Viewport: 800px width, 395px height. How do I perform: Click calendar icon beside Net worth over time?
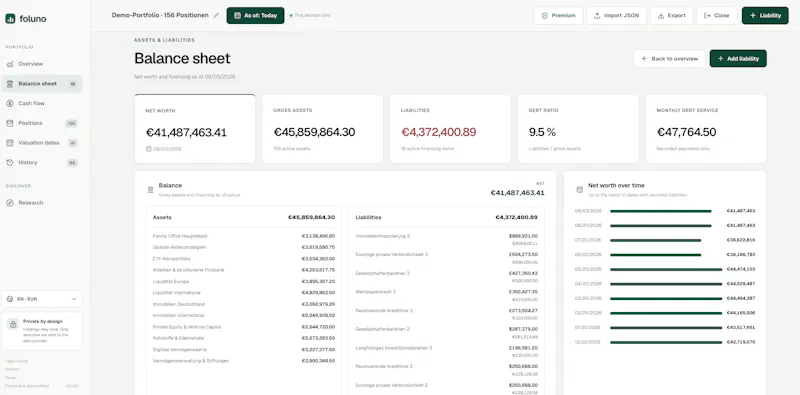(x=580, y=190)
